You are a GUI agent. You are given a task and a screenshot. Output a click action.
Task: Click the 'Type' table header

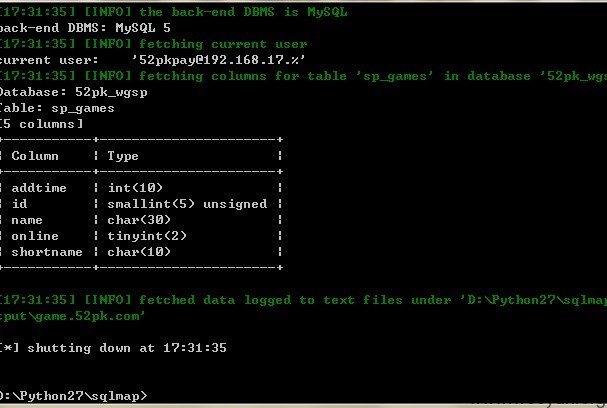click(123, 156)
